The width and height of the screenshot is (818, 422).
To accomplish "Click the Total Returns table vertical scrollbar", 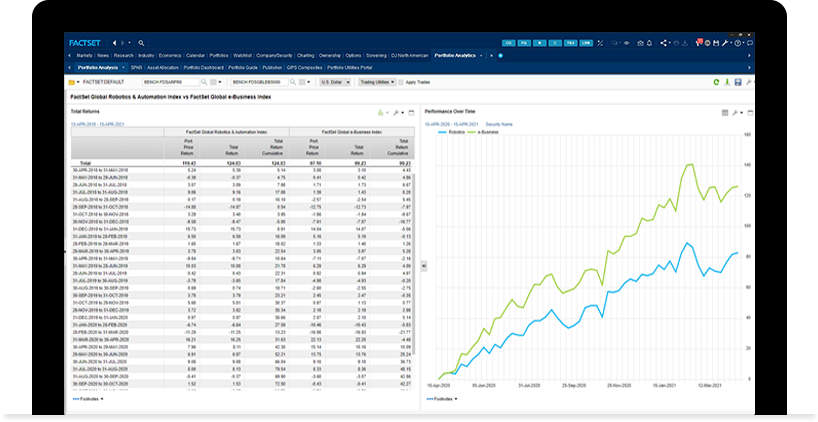I will coord(416,264).
